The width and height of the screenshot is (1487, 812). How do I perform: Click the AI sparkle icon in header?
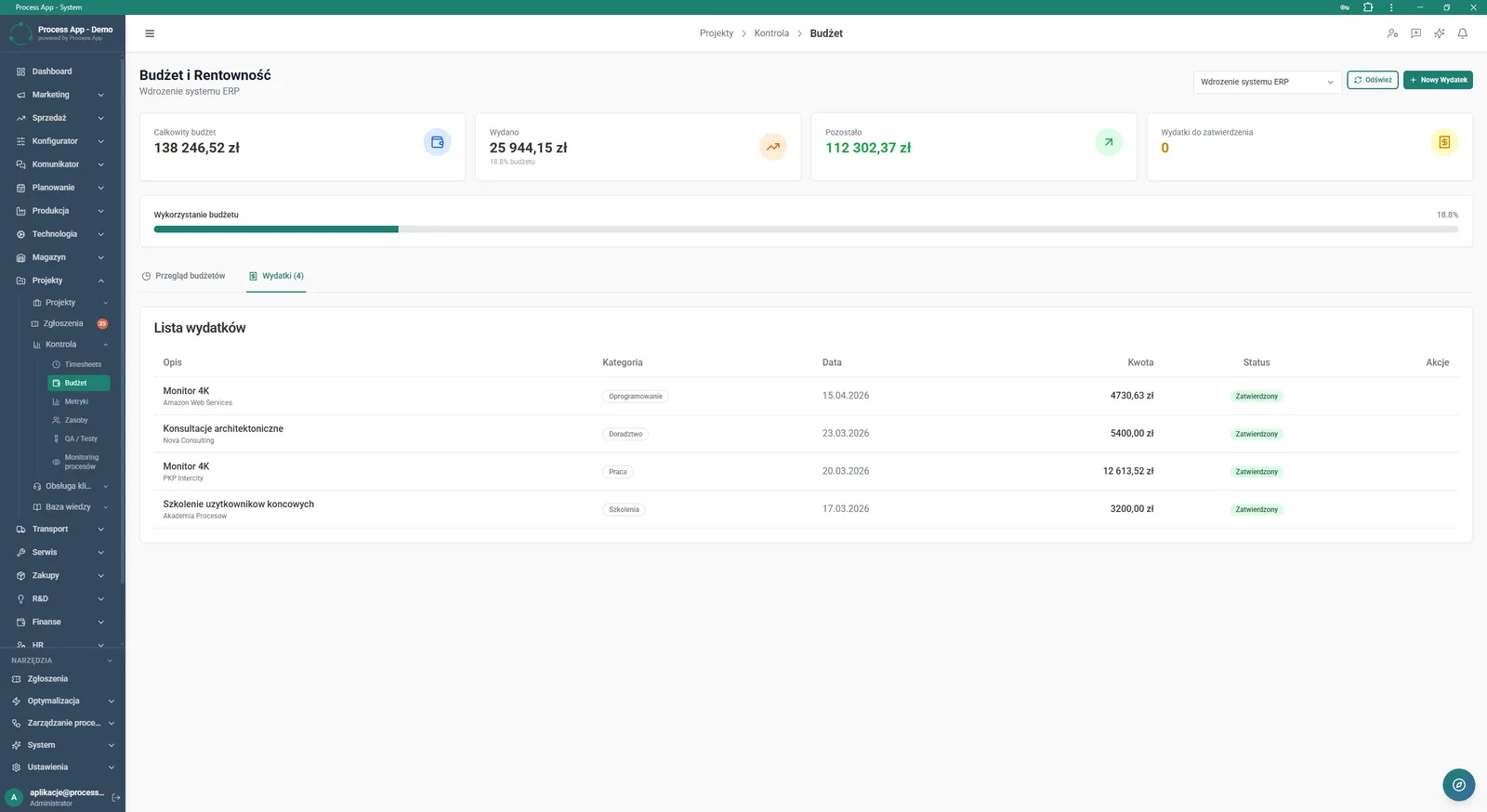point(1439,33)
